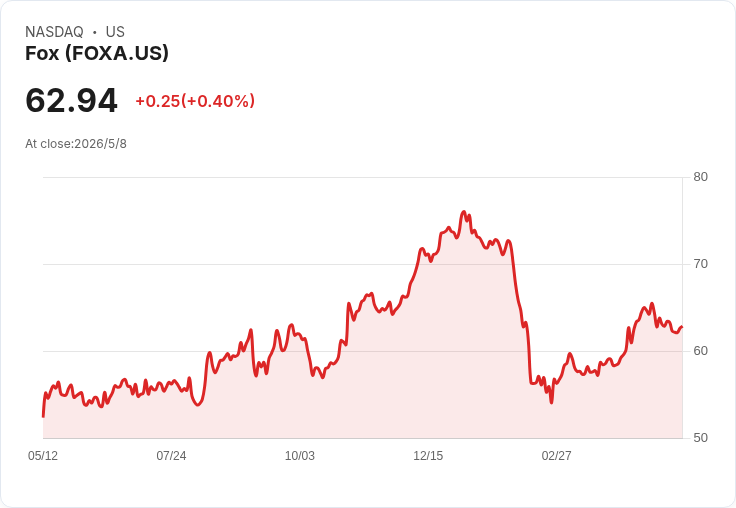This screenshot has height=508, width=736.
Task: Click the 50 price axis label
Action: (x=700, y=438)
